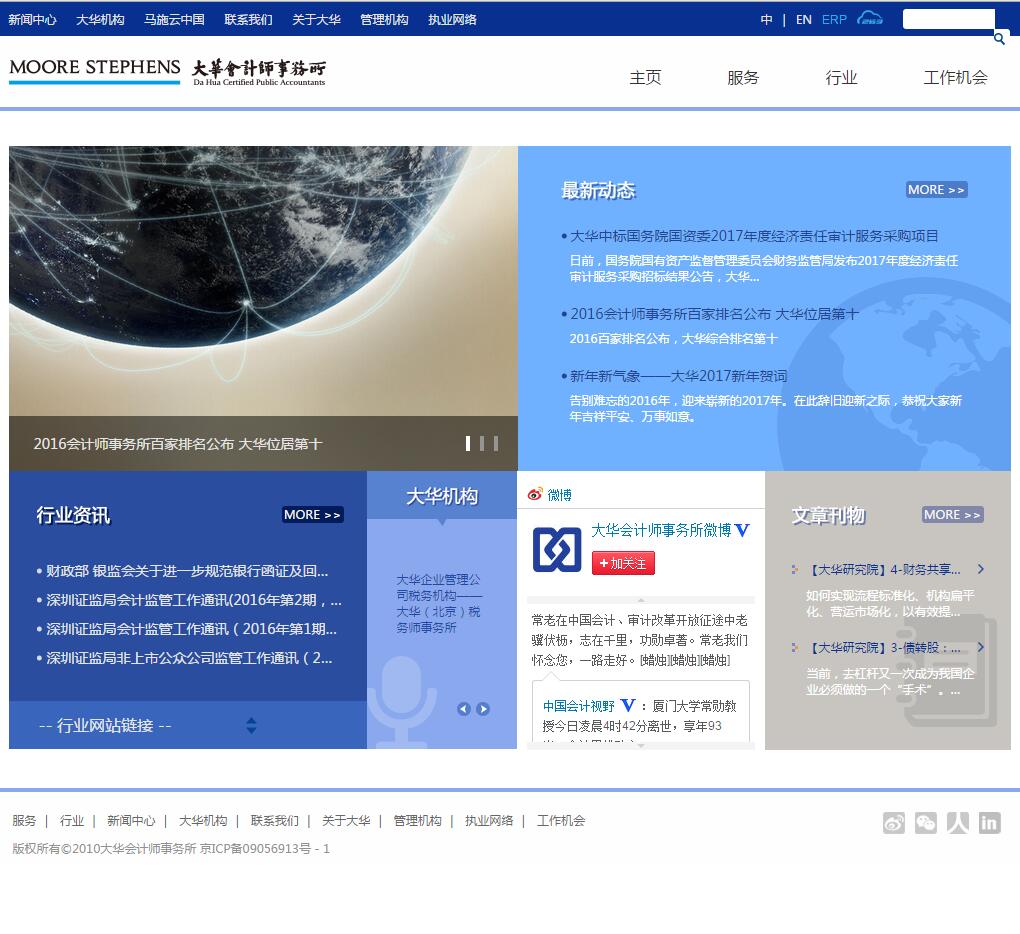Open 大华企业管理公司税务机构 link
1020x934 pixels.
pos(439,604)
